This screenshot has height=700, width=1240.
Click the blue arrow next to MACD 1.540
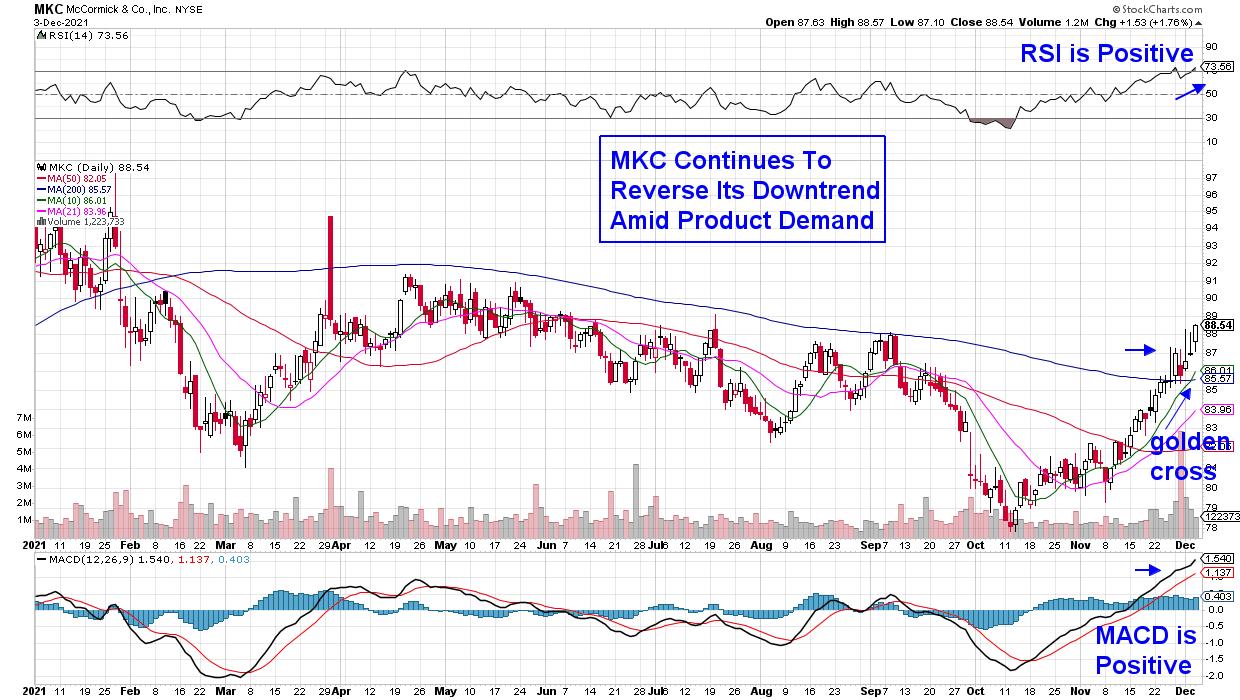[1149, 569]
